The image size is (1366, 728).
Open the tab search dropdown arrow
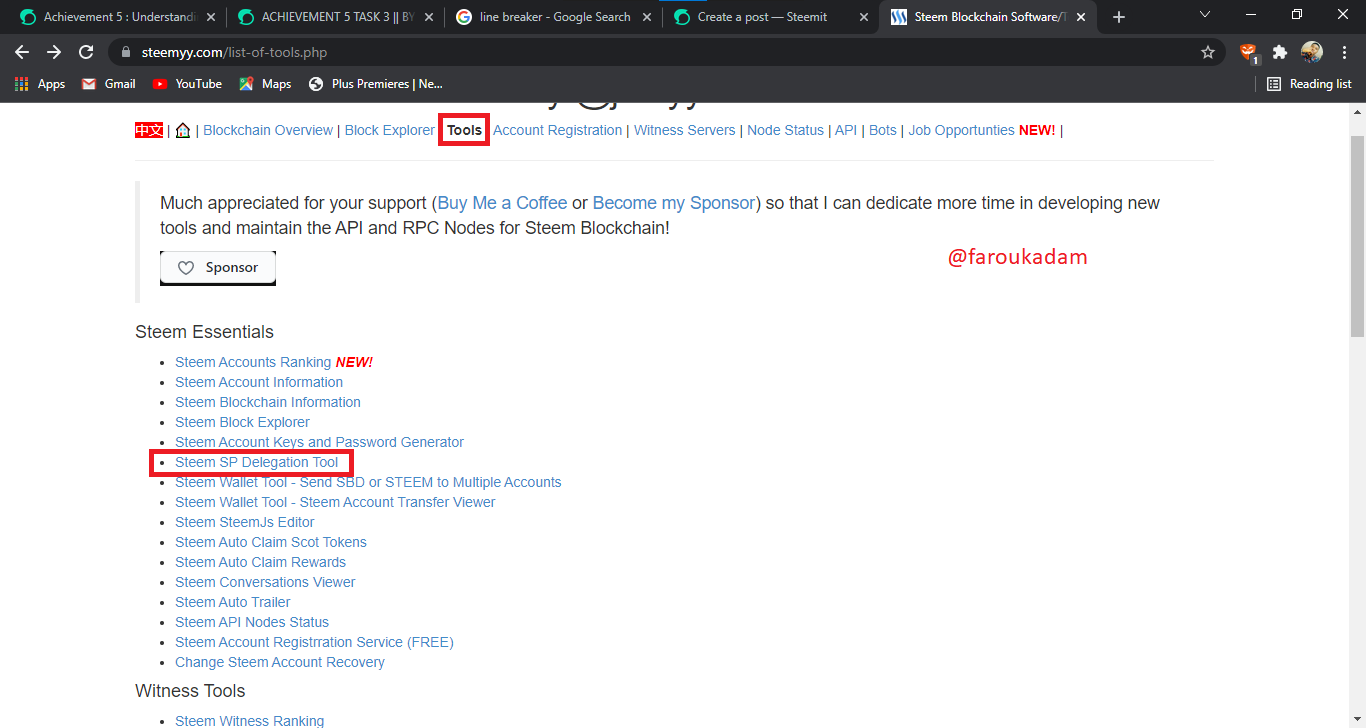(x=1204, y=14)
